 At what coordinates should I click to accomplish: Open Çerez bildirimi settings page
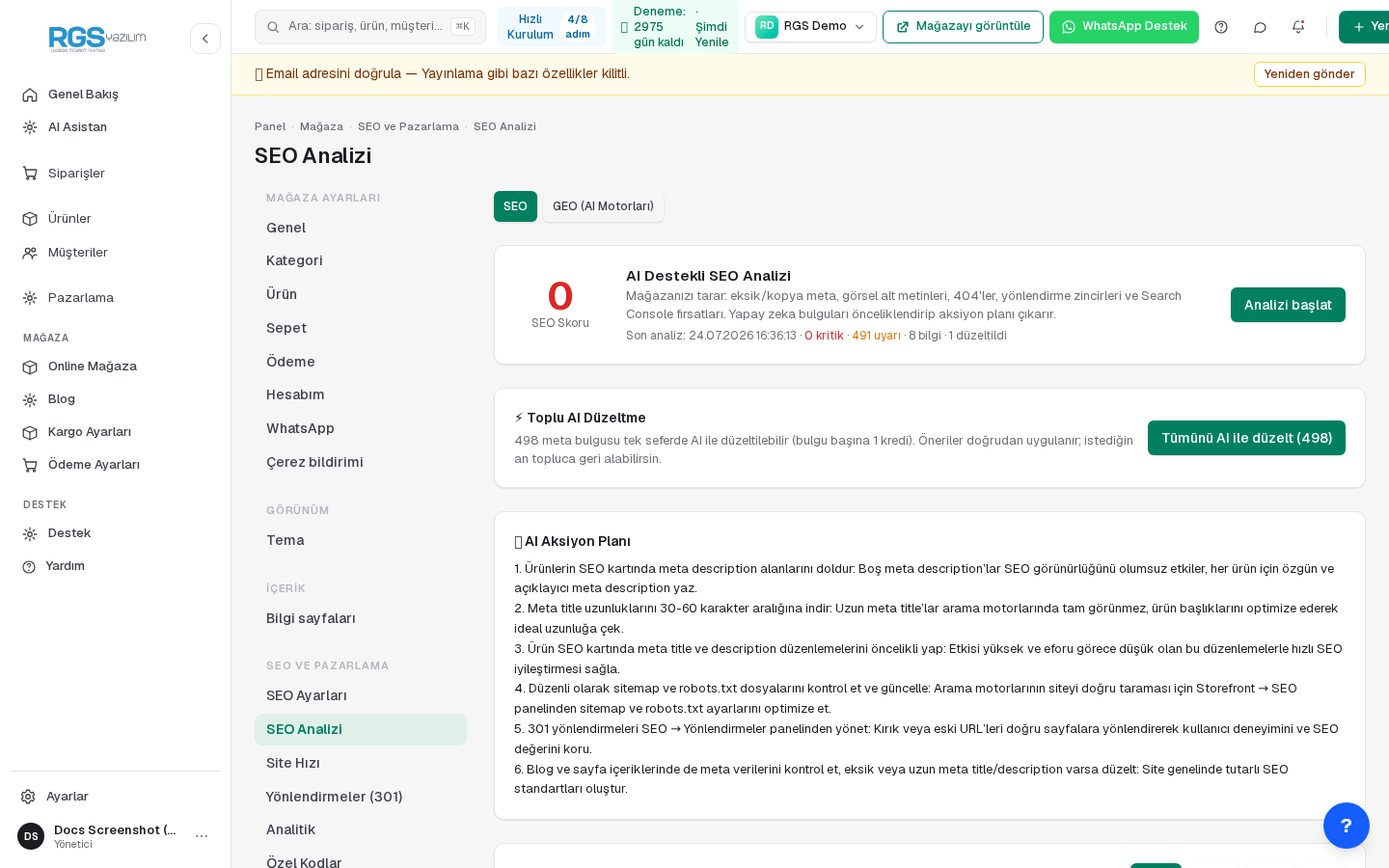[361, 462]
